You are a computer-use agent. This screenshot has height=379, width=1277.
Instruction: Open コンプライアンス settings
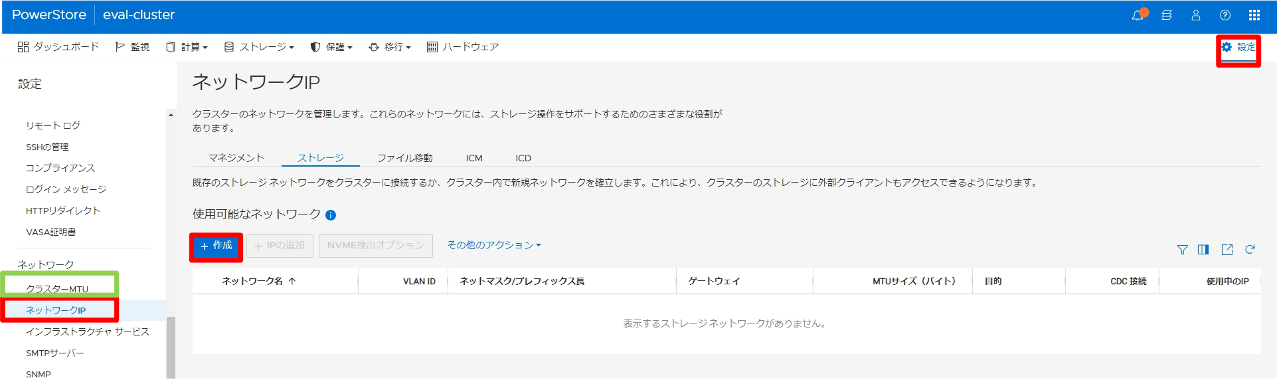[60, 168]
